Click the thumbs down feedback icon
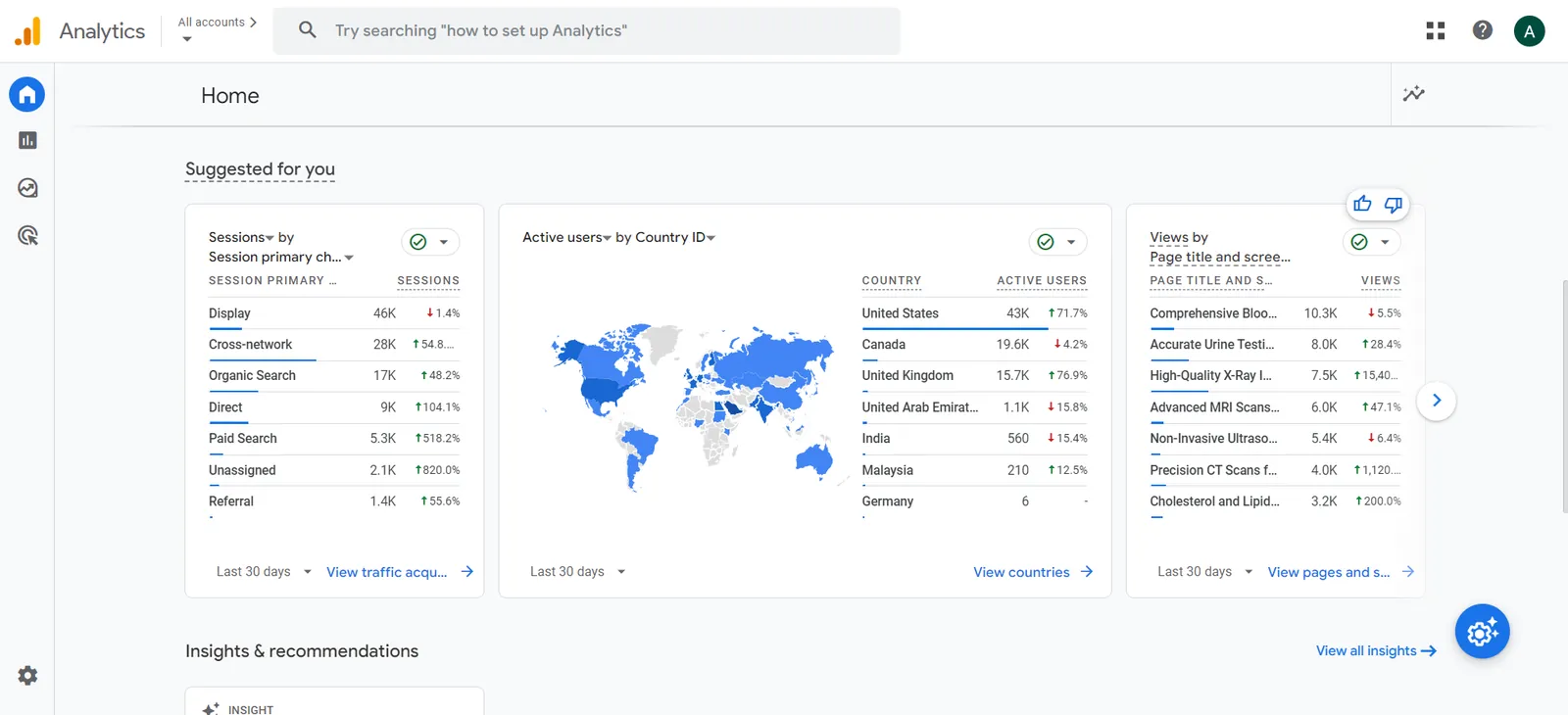The height and width of the screenshot is (715, 1568). (1393, 204)
